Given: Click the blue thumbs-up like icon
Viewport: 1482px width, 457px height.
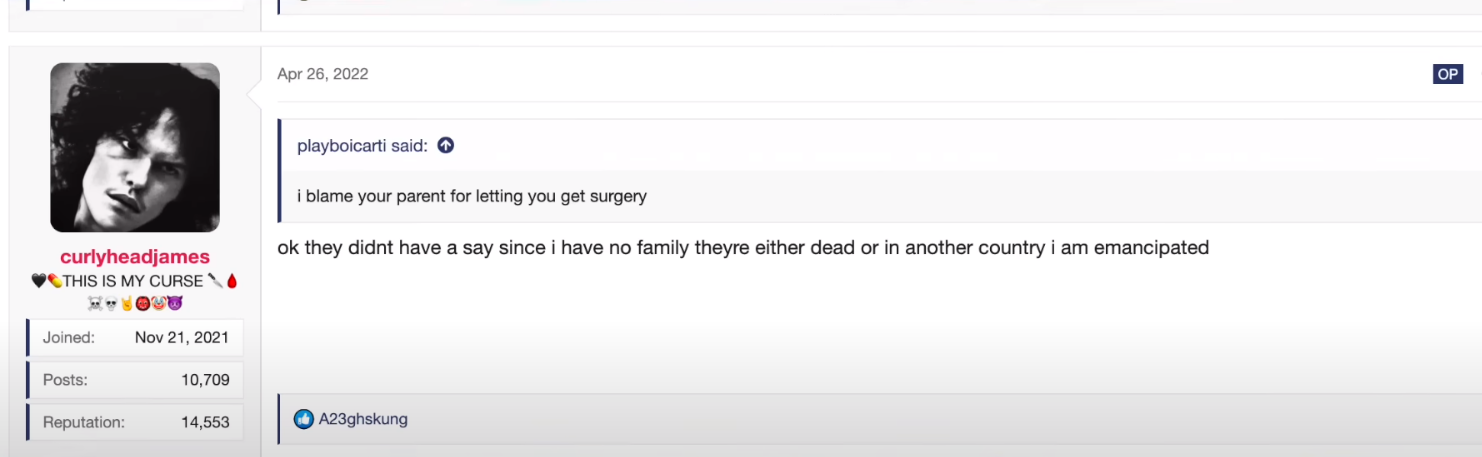Looking at the screenshot, I should click(x=304, y=419).
